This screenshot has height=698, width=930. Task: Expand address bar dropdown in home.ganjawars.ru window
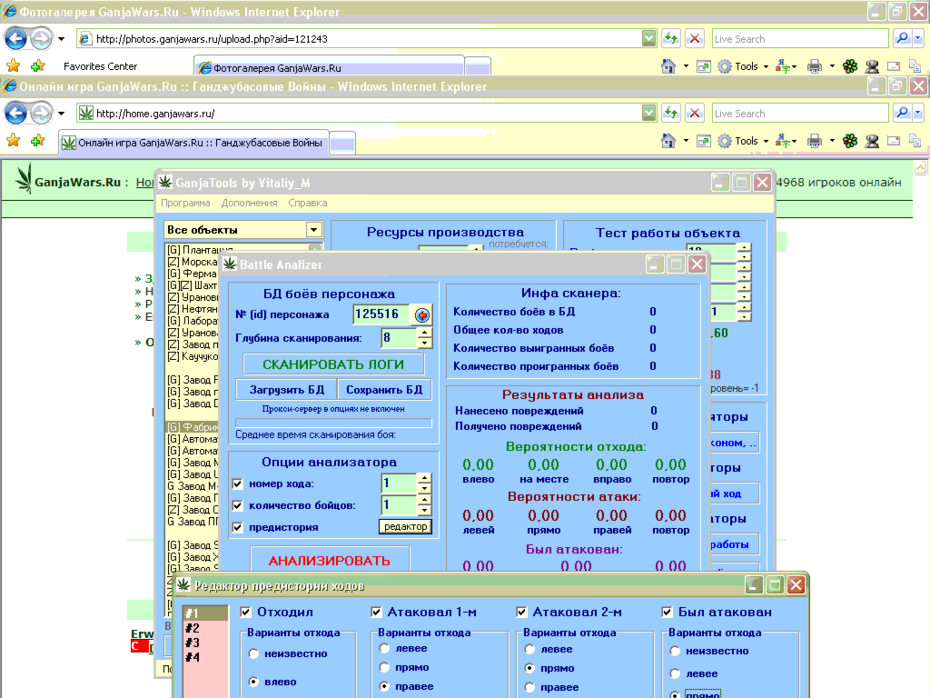(x=649, y=113)
